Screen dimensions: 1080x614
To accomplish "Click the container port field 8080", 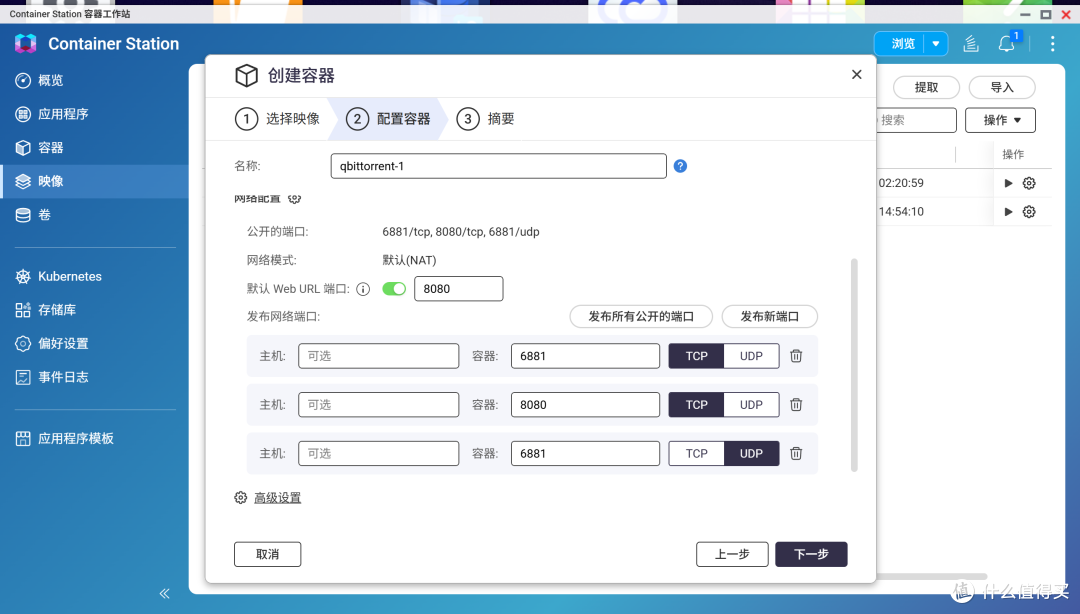I will (x=585, y=405).
